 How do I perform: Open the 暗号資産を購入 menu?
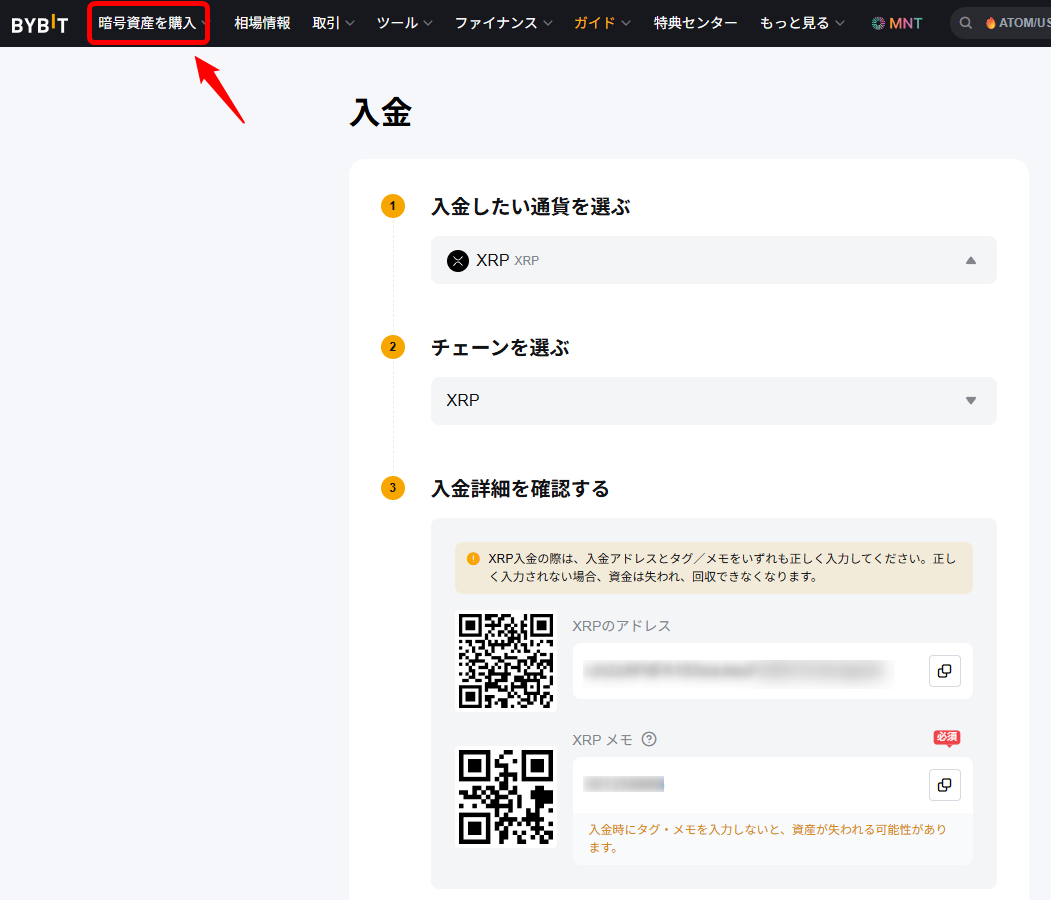tap(148, 23)
